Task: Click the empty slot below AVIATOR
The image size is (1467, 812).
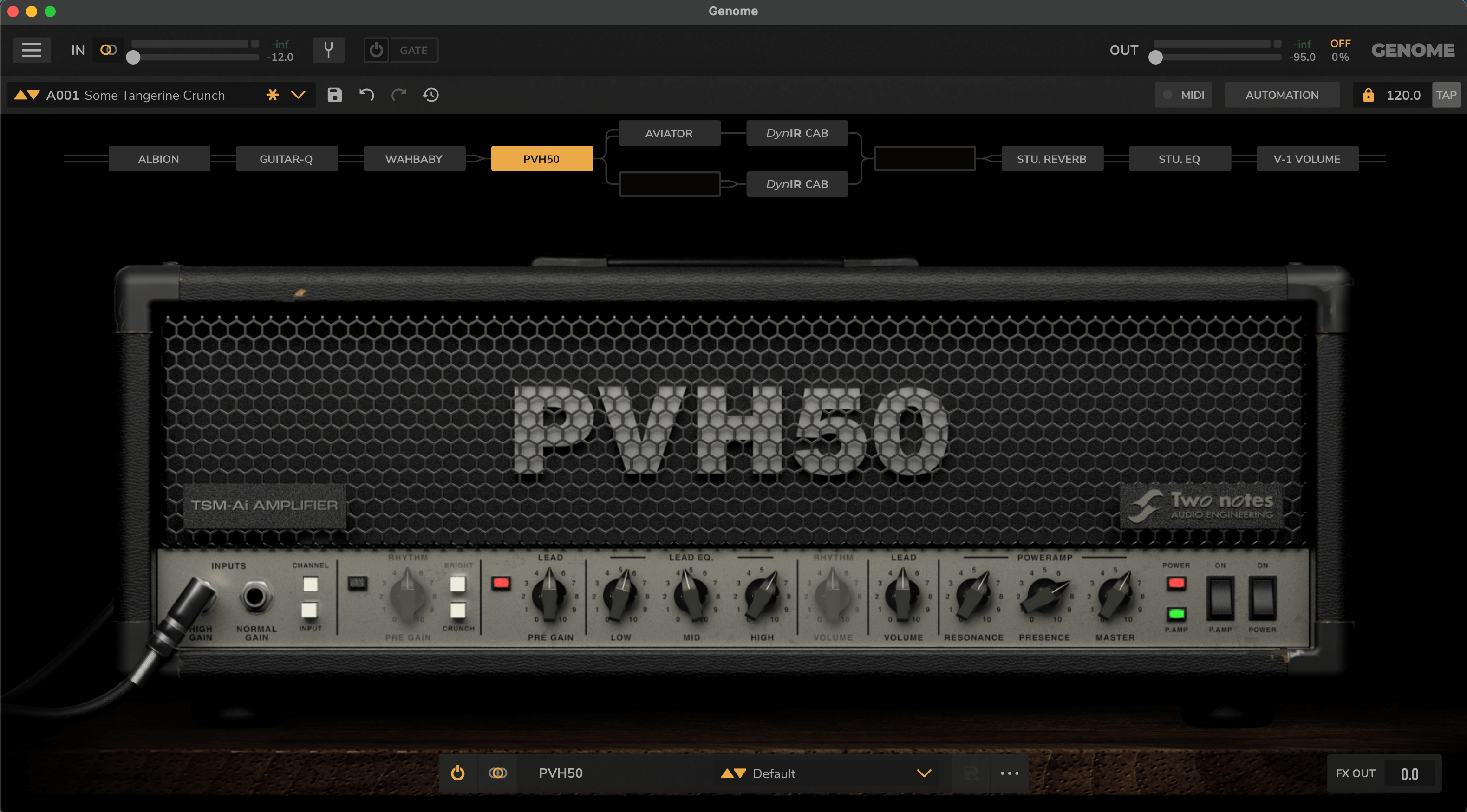Action: [x=669, y=184]
